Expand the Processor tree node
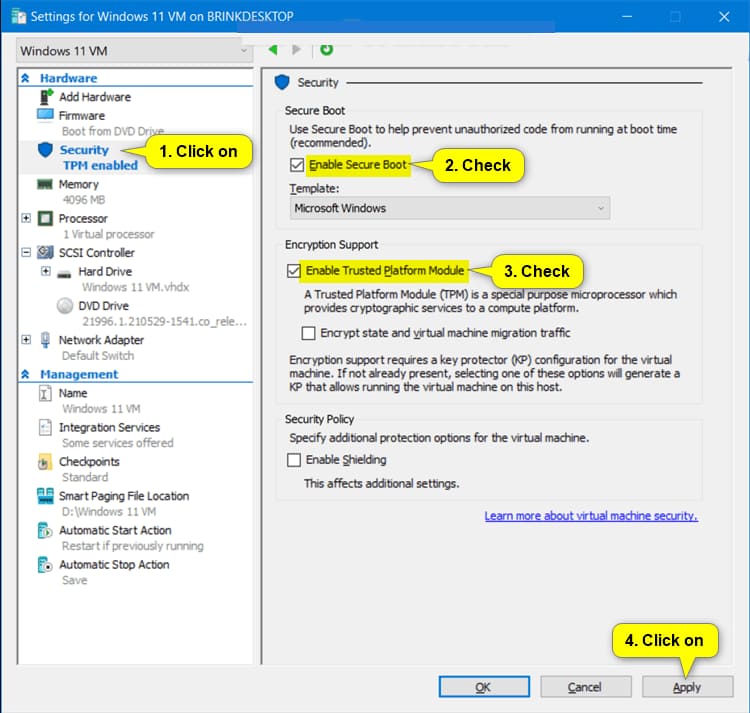Viewport: 750px width, 713px height. point(26,218)
